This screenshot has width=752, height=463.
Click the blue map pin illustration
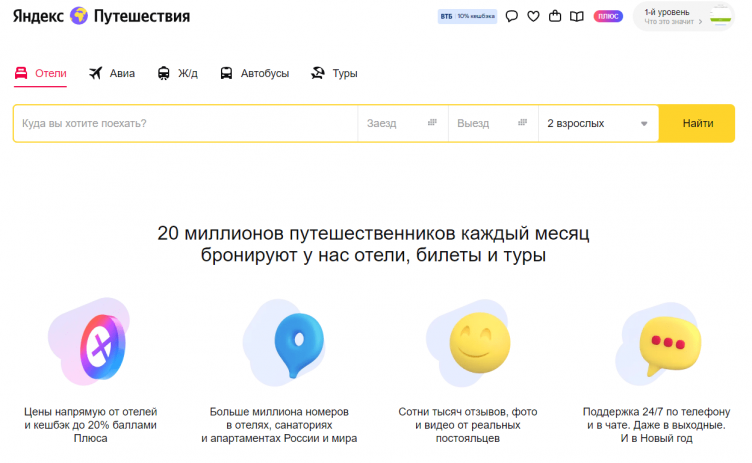(x=299, y=344)
